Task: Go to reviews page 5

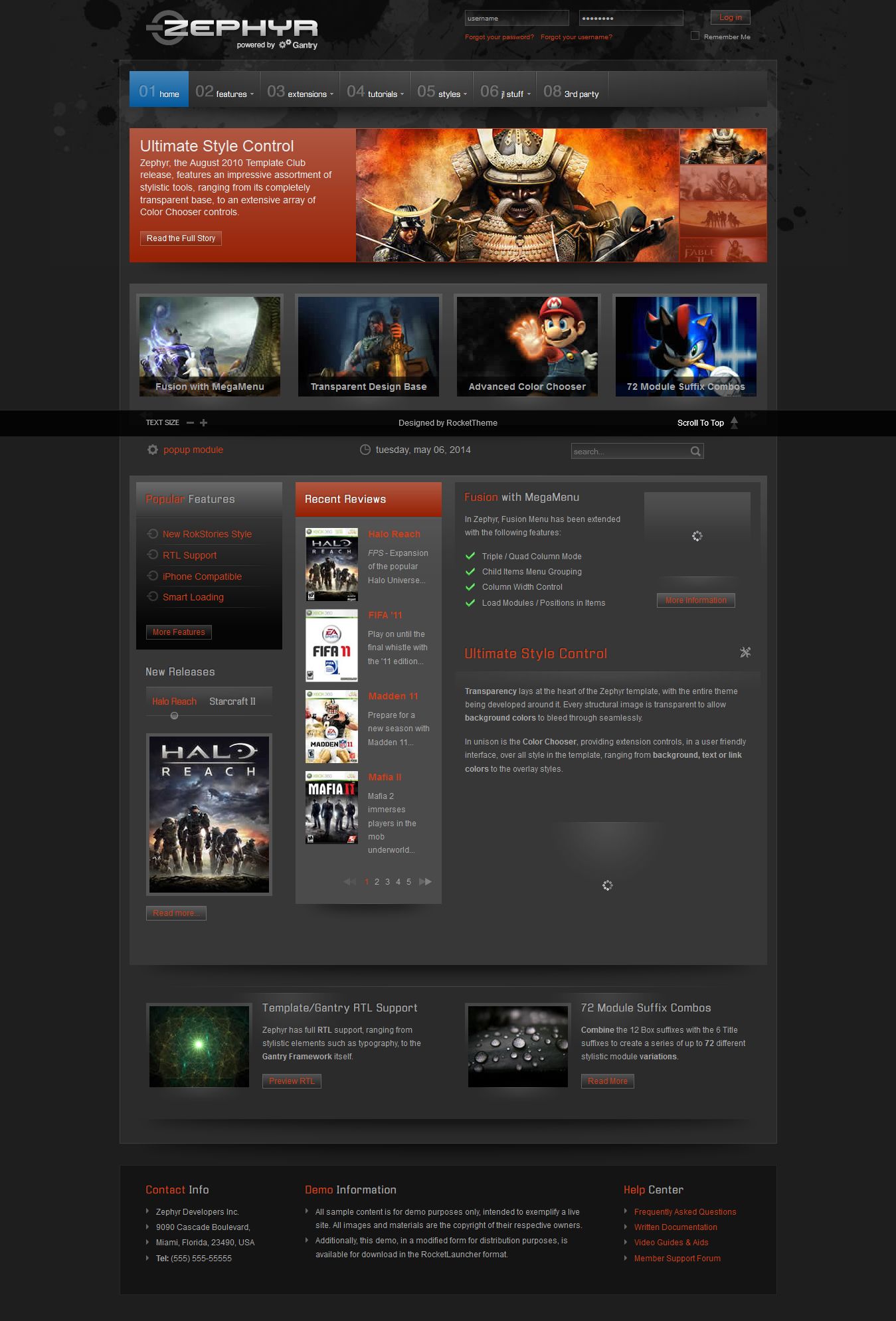Action: (x=408, y=882)
